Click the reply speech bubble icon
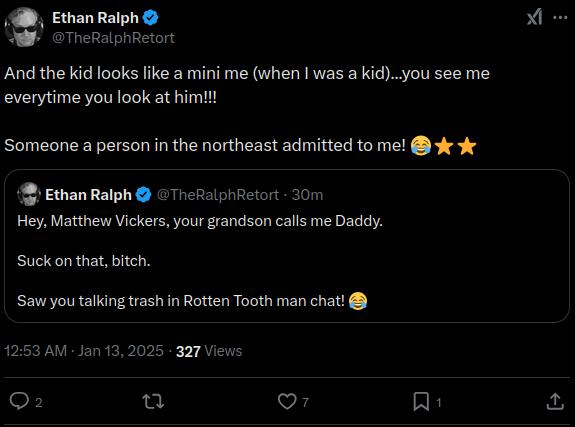 tap(19, 401)
